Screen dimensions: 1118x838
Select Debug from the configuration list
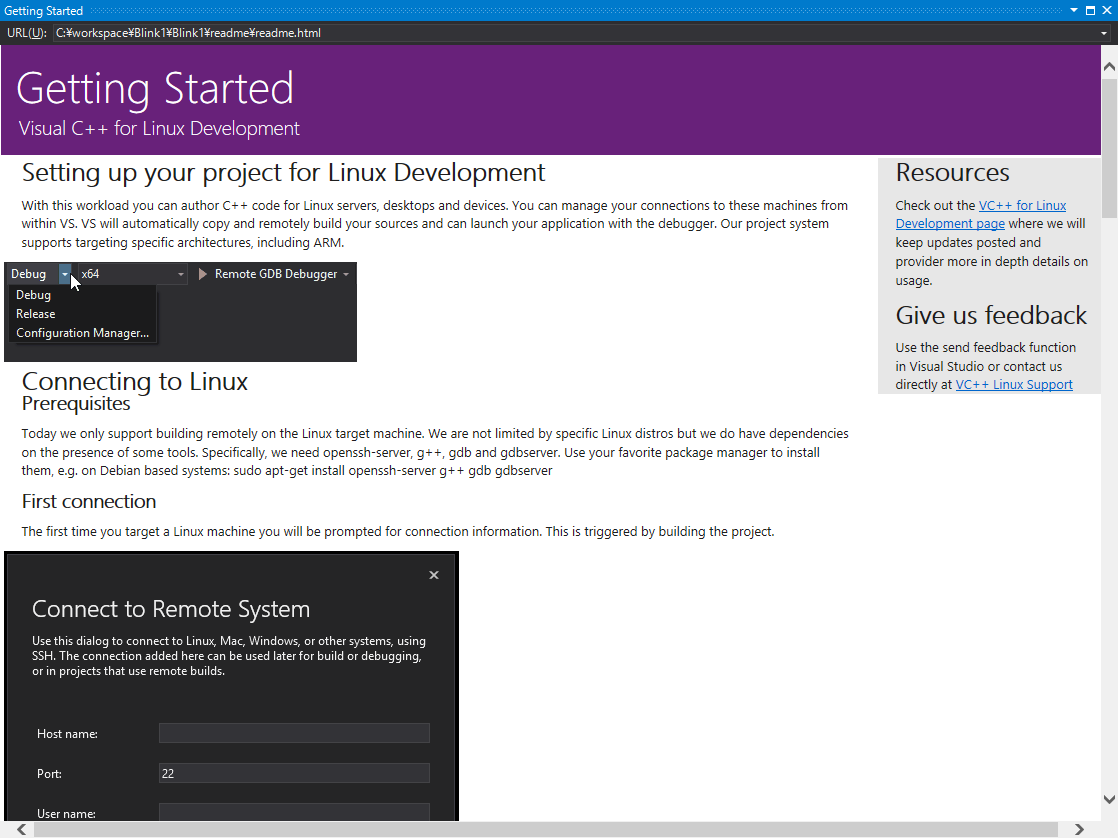click(34, 295)
